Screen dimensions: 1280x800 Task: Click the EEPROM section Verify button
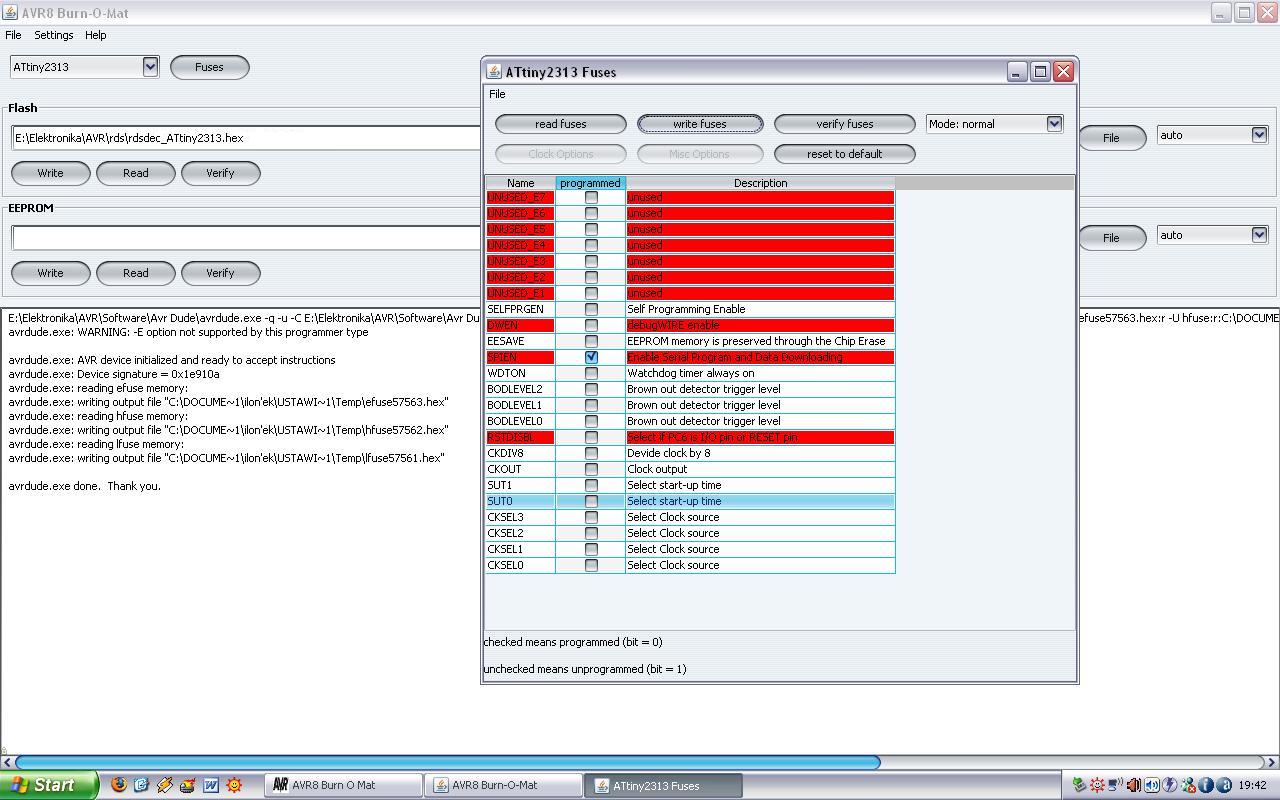coord(220,273)
